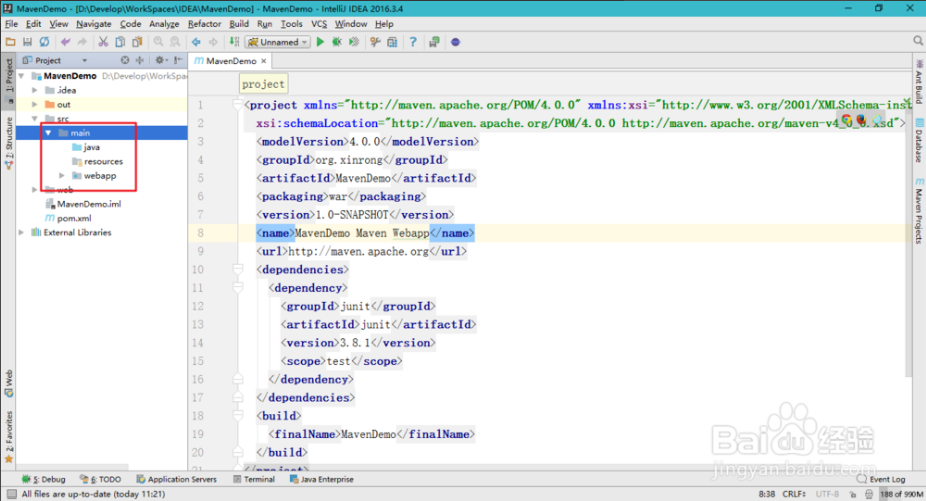This screenshot has height=501, width=926.
Task: Close the MavenDemo editor tab
Action: (264, 61)
